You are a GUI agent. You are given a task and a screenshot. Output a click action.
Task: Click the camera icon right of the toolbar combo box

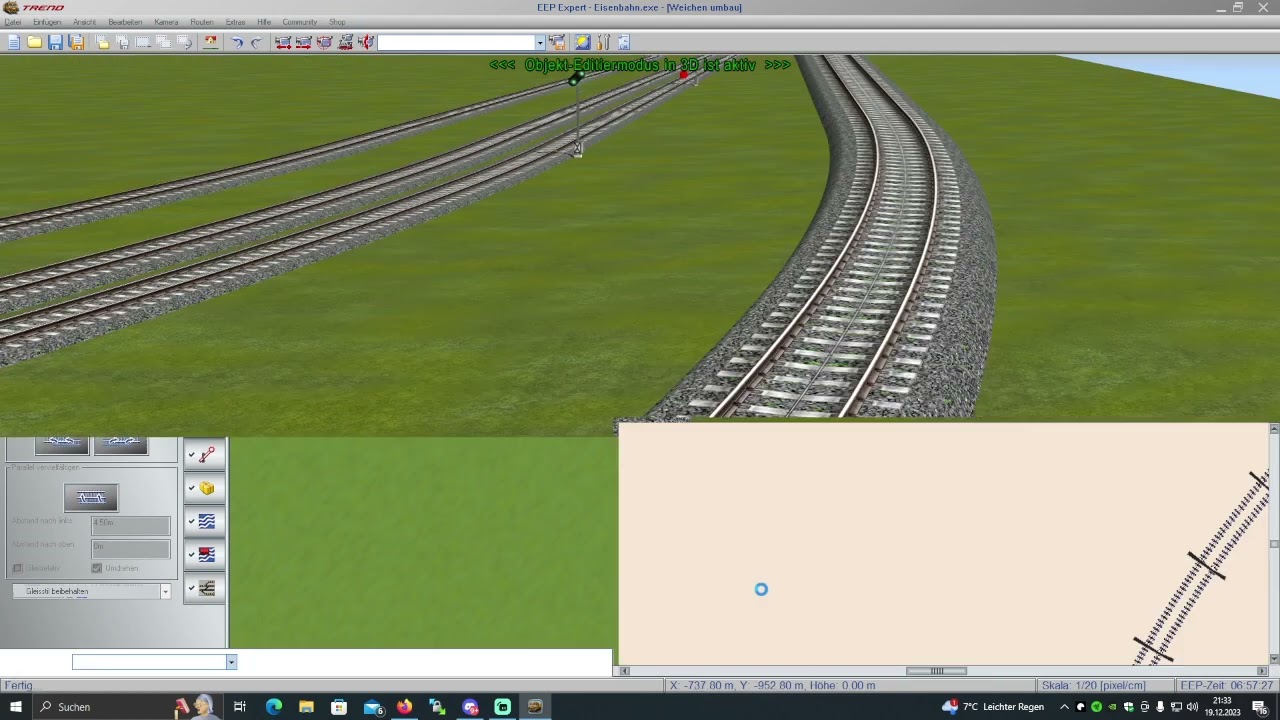click(557, 42)
